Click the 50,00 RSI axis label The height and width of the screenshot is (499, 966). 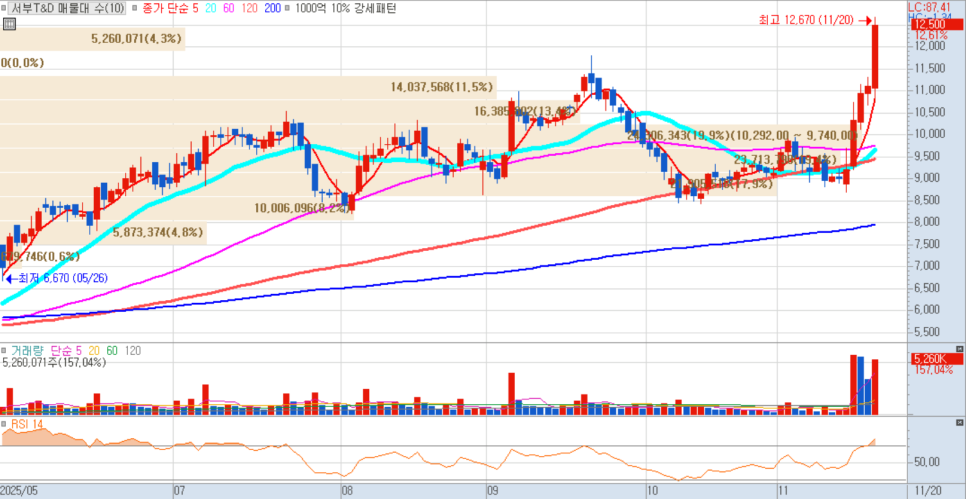[x=927, y=462]
